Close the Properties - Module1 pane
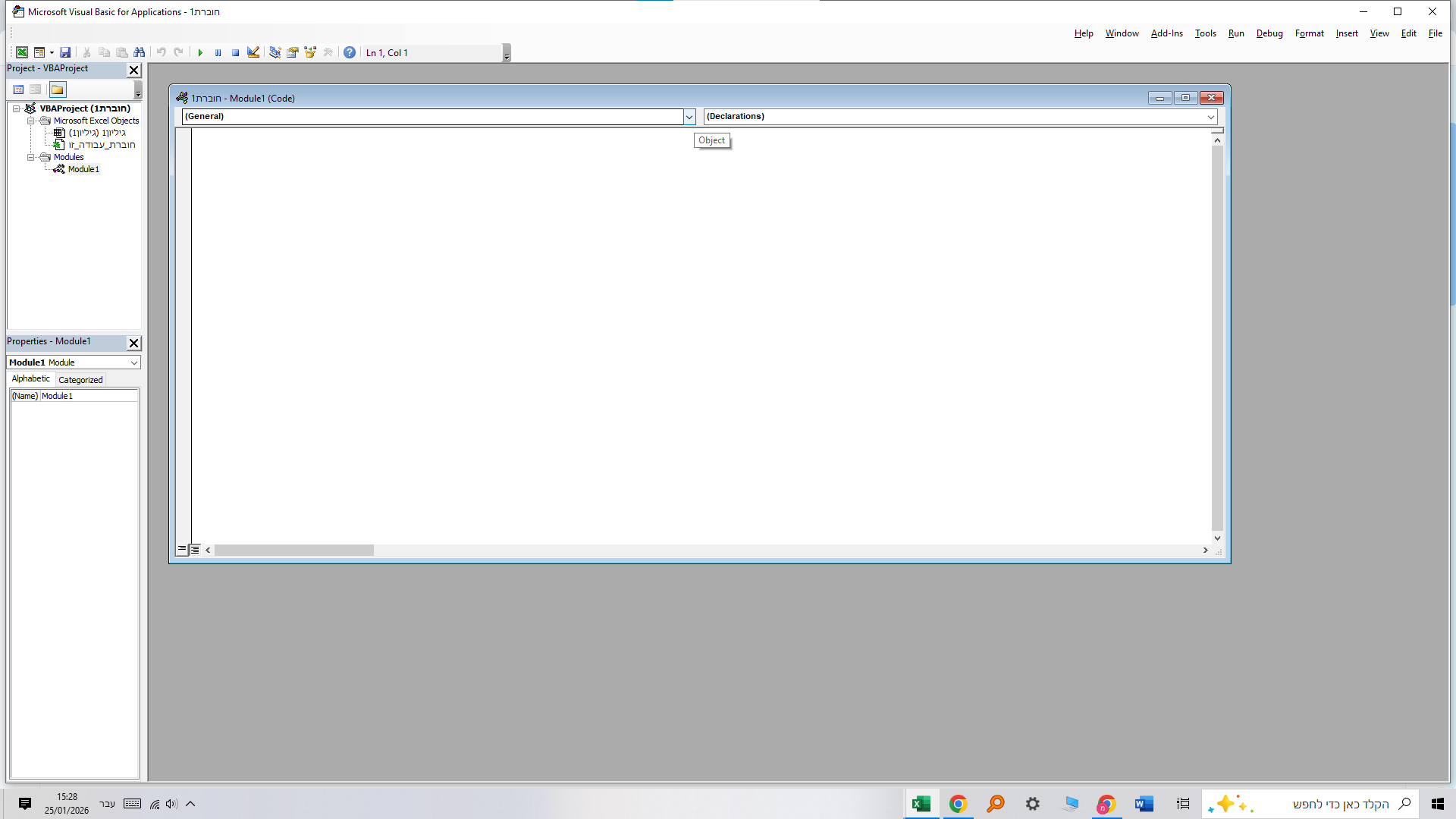 (133, 343)
